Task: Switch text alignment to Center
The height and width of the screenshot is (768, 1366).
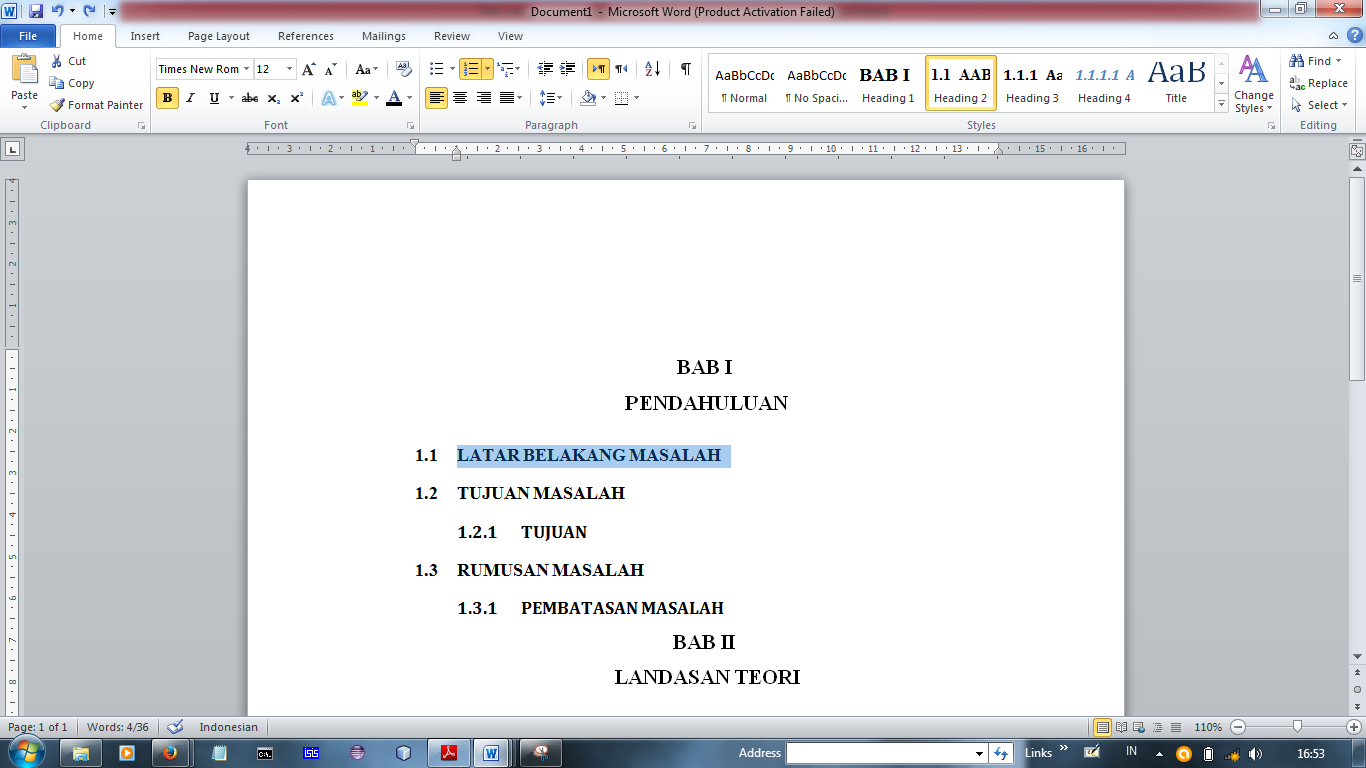Action: pyautogui.click(x=459, y=98)
